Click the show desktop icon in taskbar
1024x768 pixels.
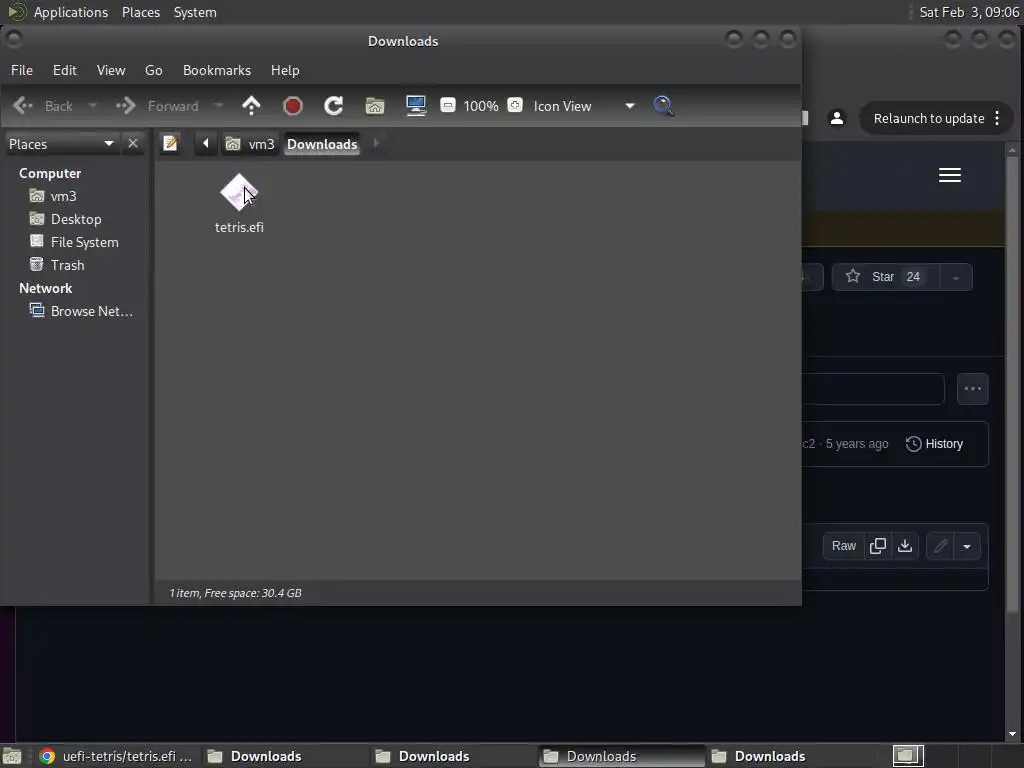click(12, 756)
